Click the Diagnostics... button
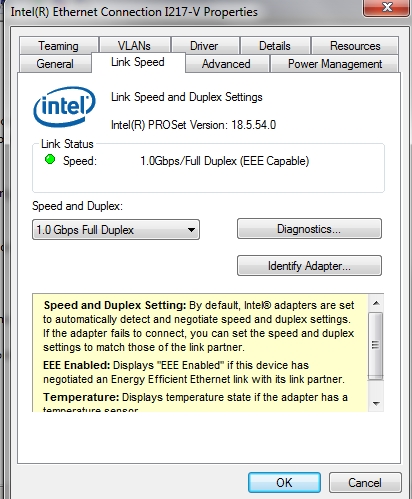Image resolution: width=412 pixels, height=499 pixels. click(x=309, y=229)
